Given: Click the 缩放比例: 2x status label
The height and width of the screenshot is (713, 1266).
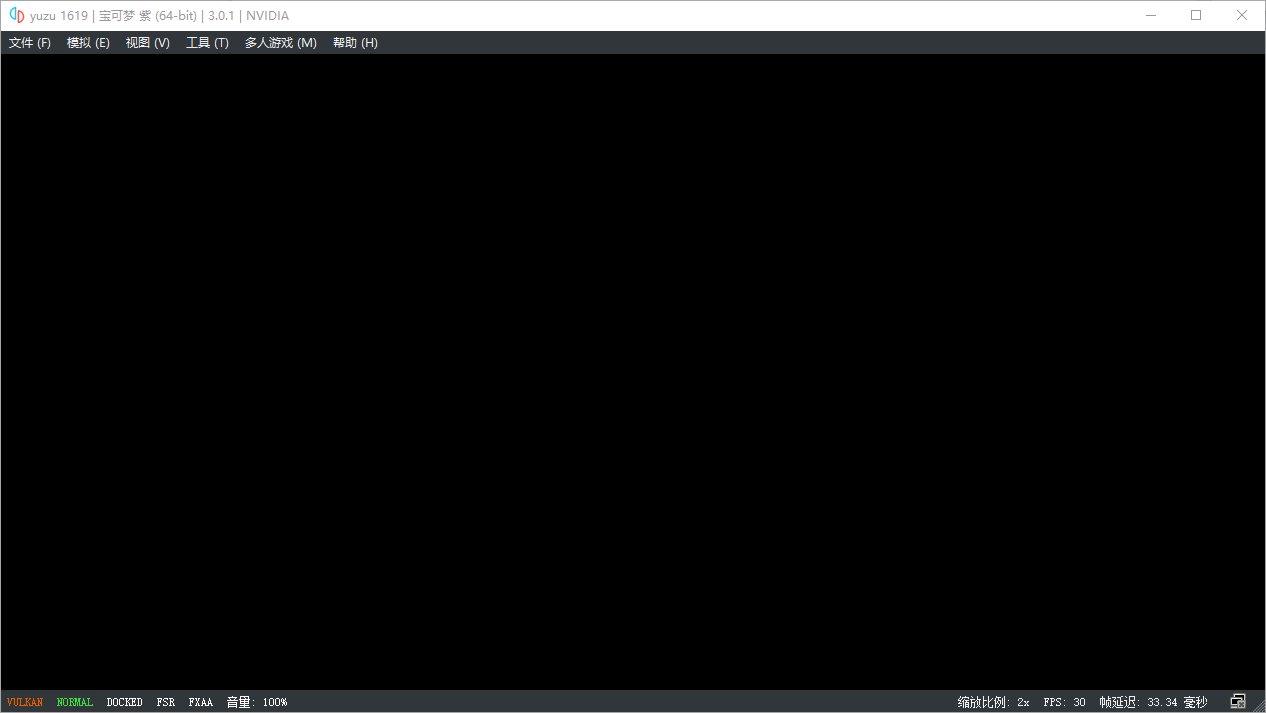Looking at the screenshot, I should (x=993, y=702).
